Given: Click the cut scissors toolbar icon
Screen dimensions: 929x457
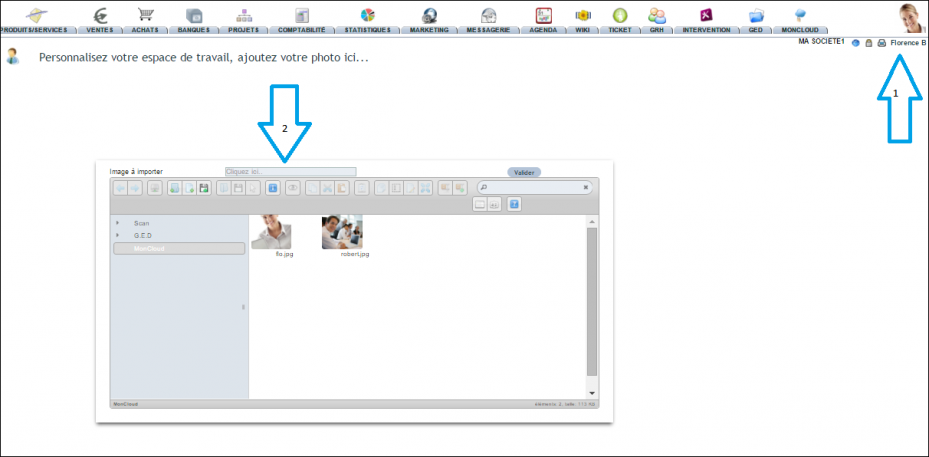Looking at the screenshot, I should pos(326,188).
